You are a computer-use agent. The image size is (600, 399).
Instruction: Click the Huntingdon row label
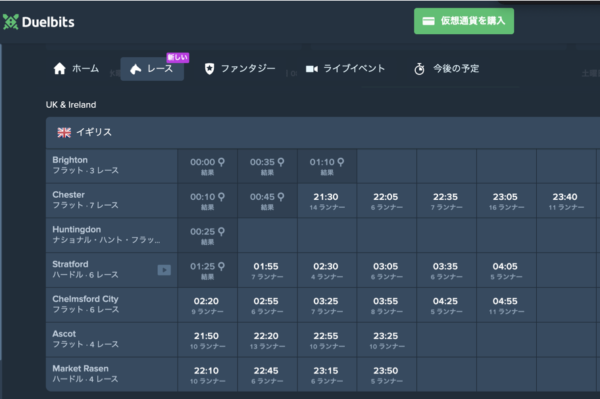[x=111, y=236]
